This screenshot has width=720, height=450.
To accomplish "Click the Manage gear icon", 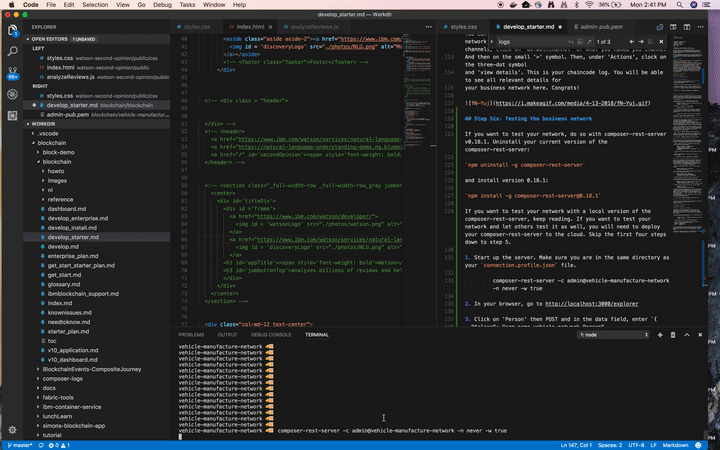I will [13, 428].
